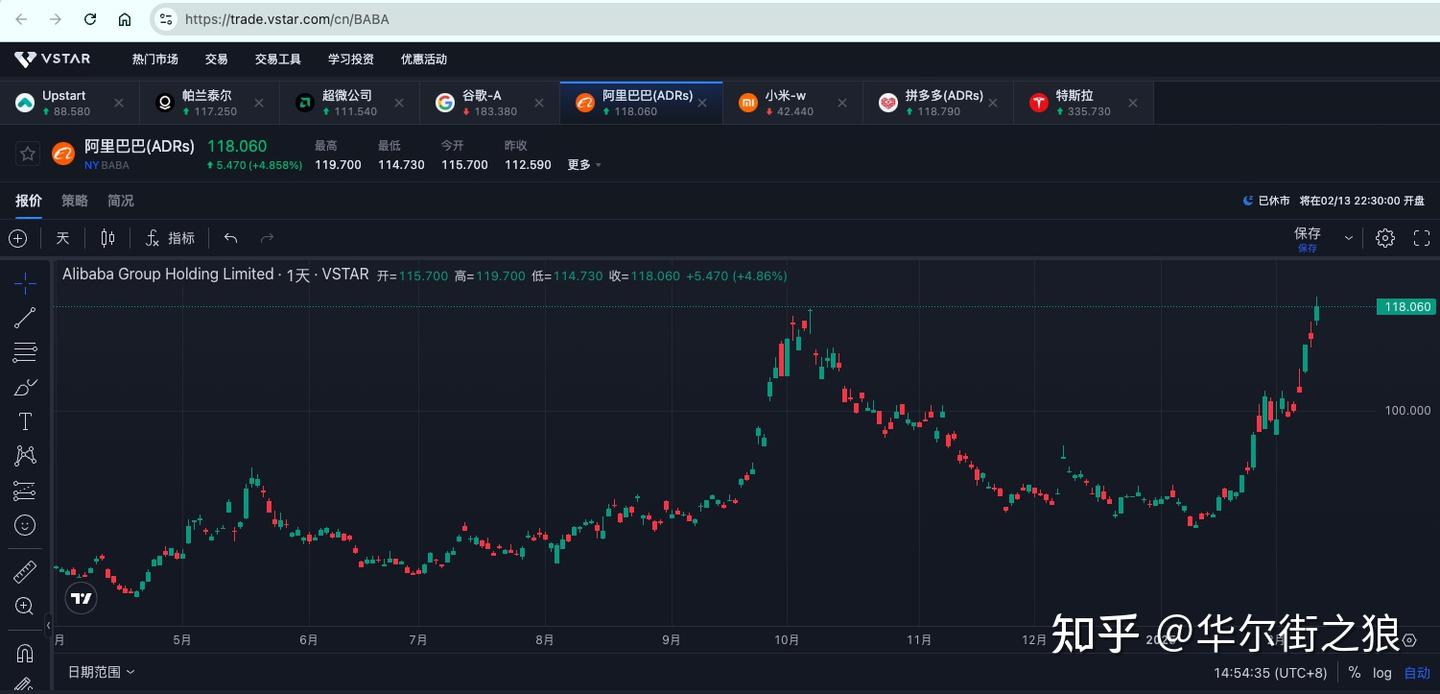
Task: Click the TradingView logo on chart
Action: pyautogui.click(x=81, y=599)
